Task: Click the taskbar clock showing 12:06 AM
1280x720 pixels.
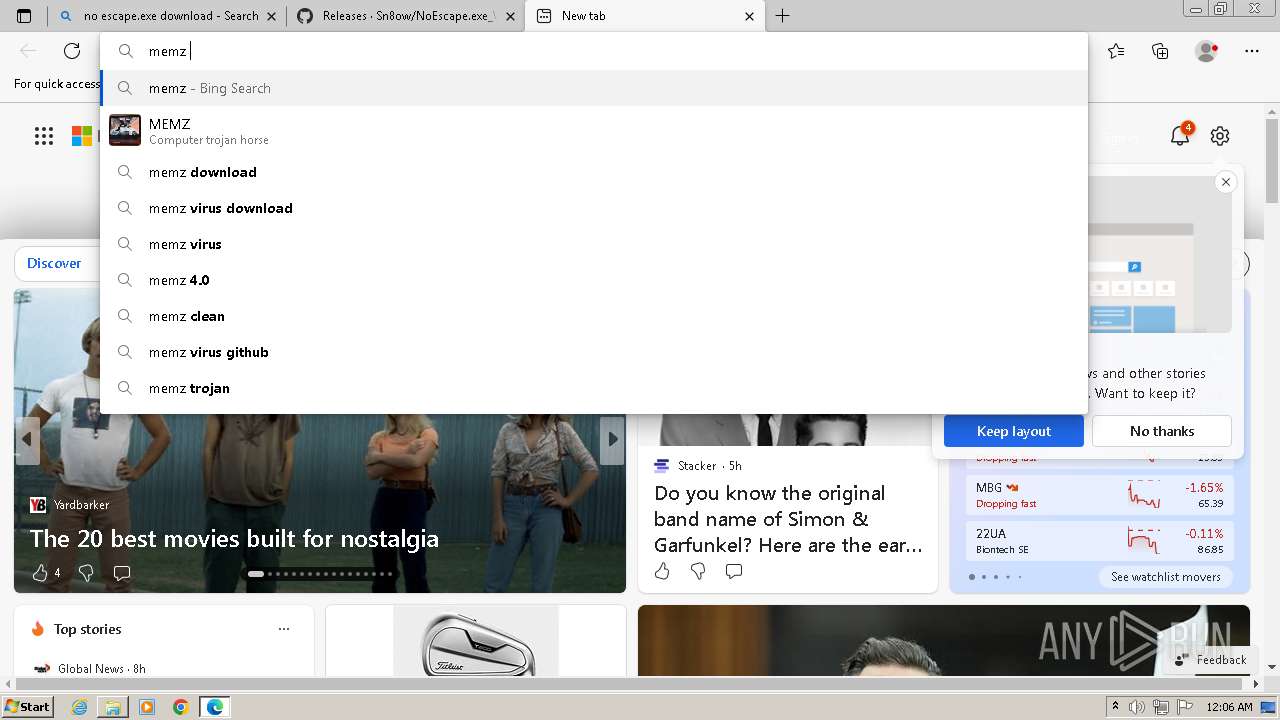Action: pos(1229,707)
